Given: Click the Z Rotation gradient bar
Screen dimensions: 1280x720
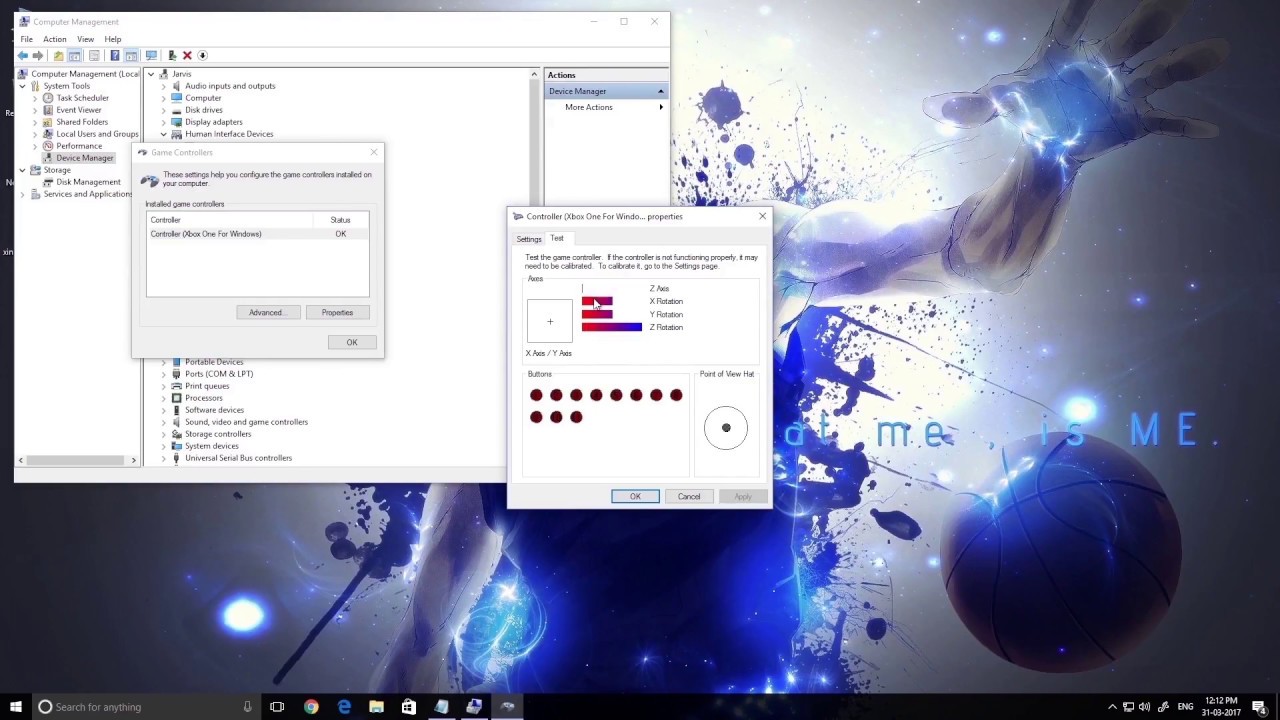Looking at the screenshot, I should [612, 327].
